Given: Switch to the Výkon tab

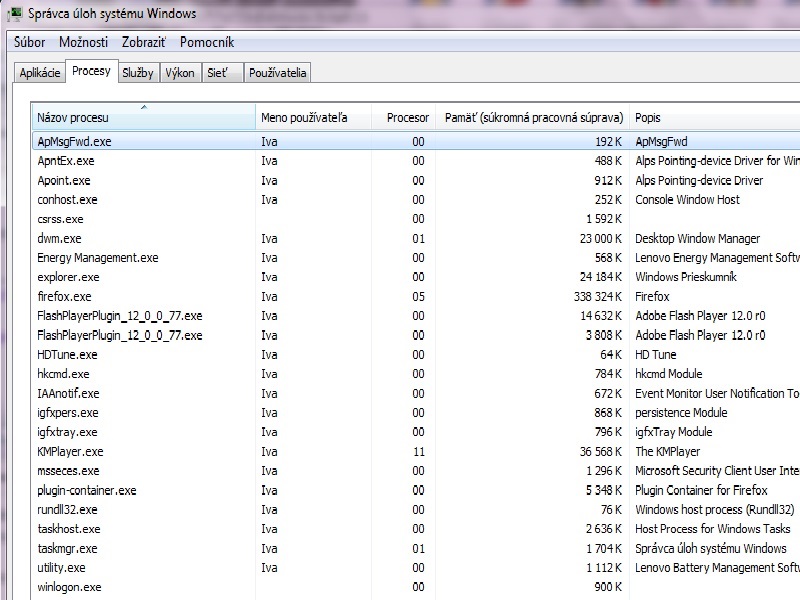Looking at the screenshot, I should click(180, 73).
